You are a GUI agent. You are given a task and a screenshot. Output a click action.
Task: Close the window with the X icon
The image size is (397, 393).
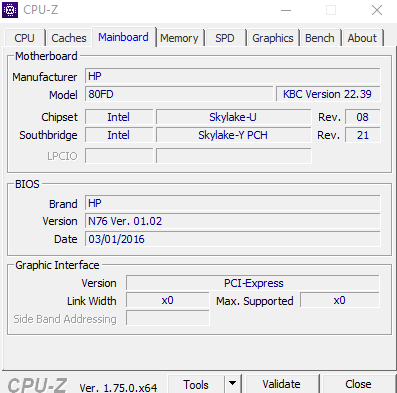(377, 10)
